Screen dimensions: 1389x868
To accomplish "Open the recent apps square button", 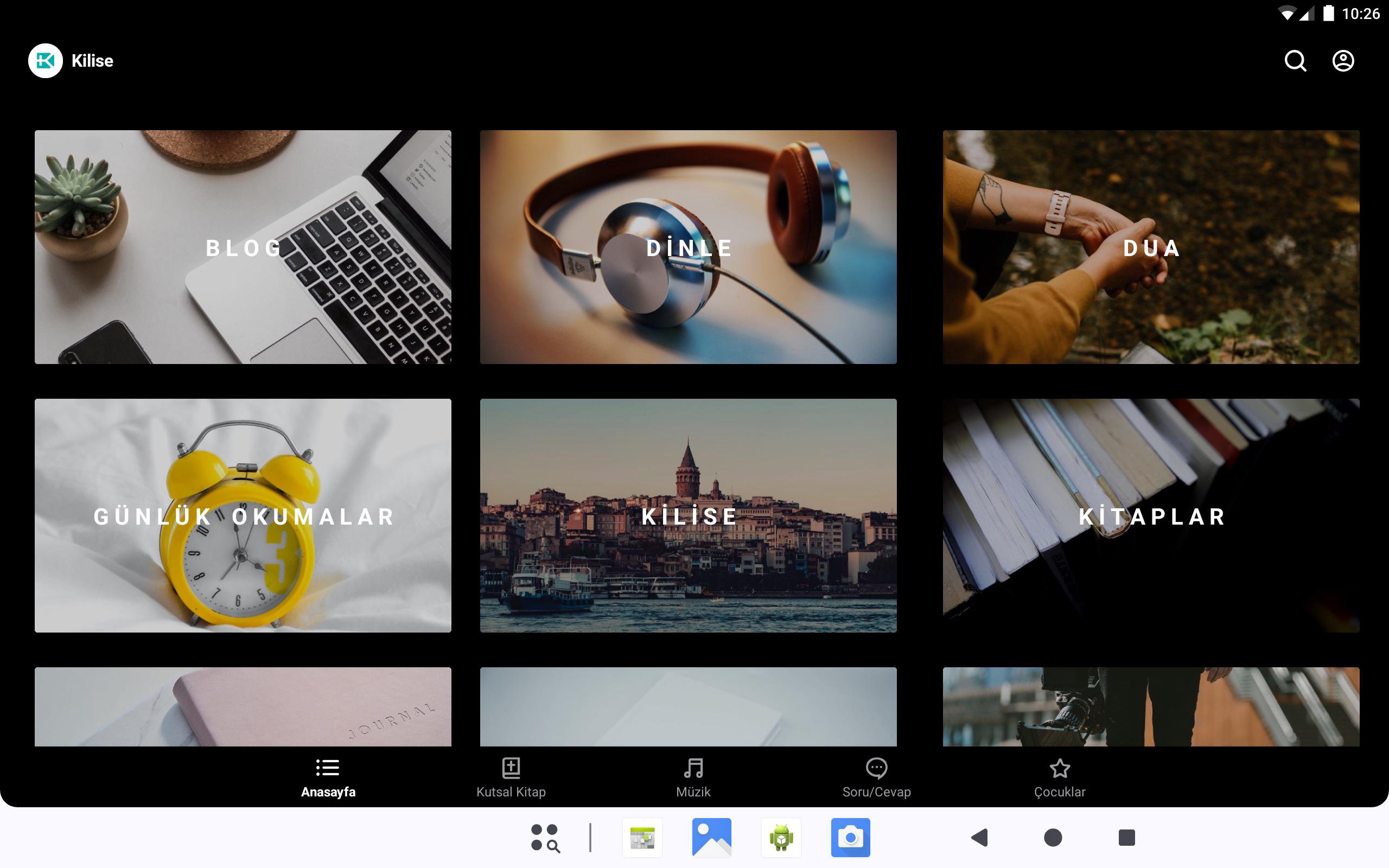I will click(x=1126, y=838).
